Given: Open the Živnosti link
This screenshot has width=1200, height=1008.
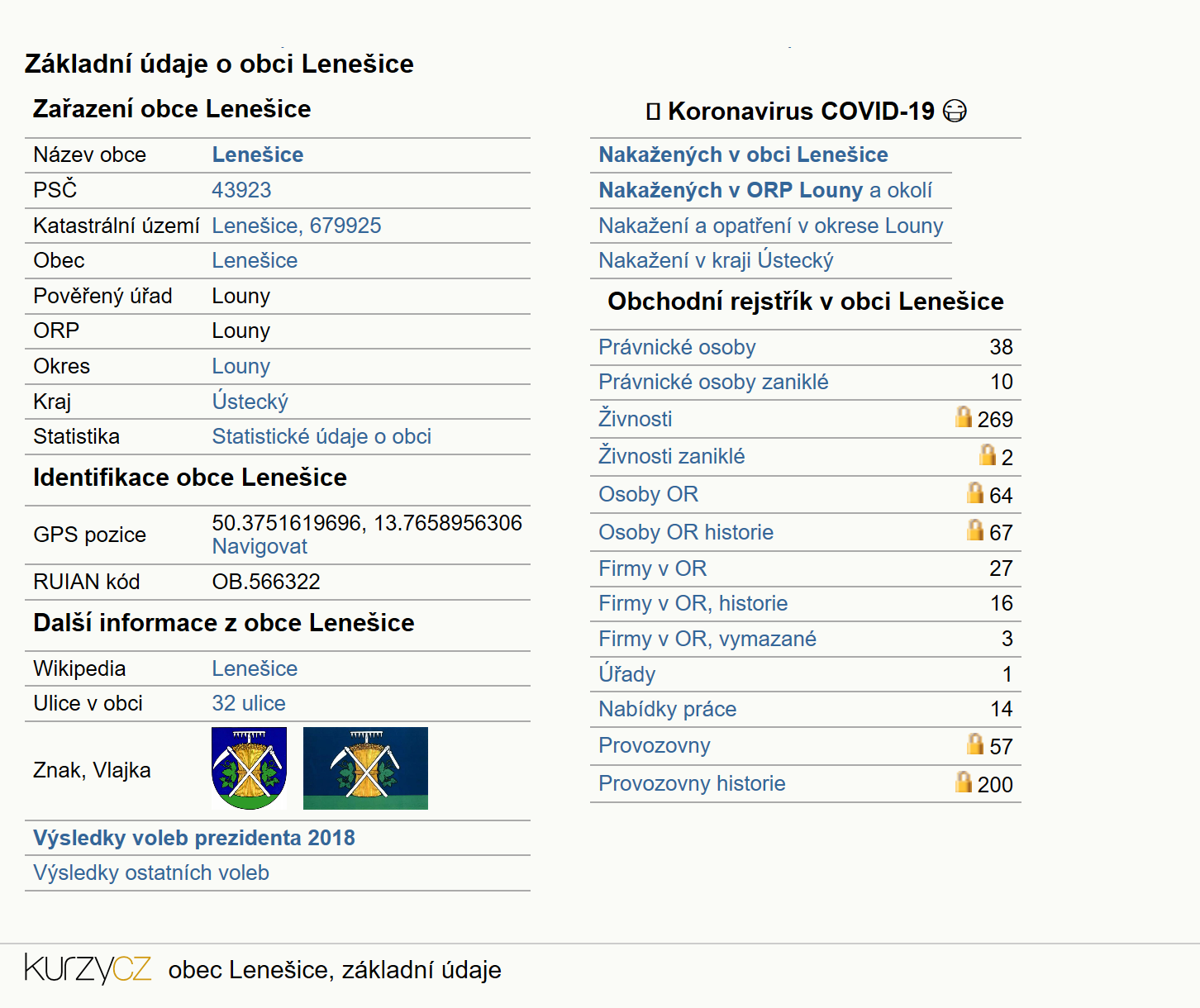Looking at the screenshot, I should (636, 418).
